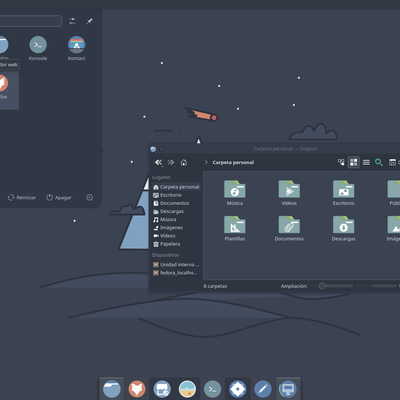Select Escritorio in the places sidebar
This screenshot has height=400, width=400.
point(176,195)
